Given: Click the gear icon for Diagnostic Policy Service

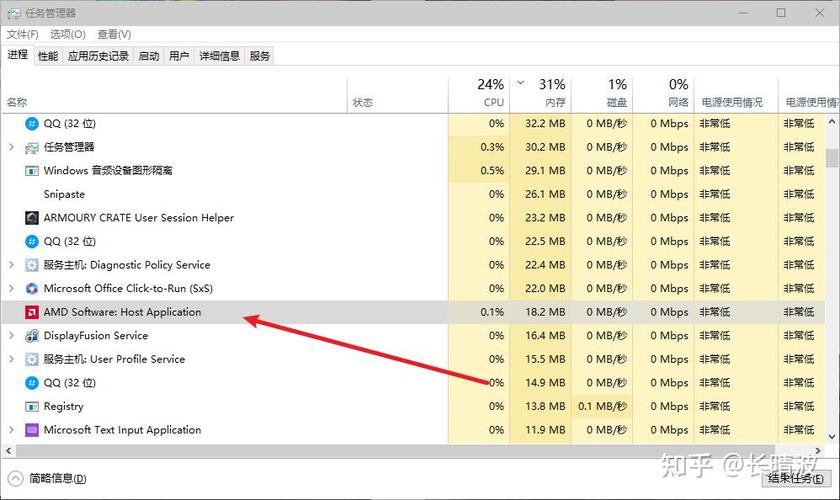Looking at the screenshot, I should pos(32,265).
